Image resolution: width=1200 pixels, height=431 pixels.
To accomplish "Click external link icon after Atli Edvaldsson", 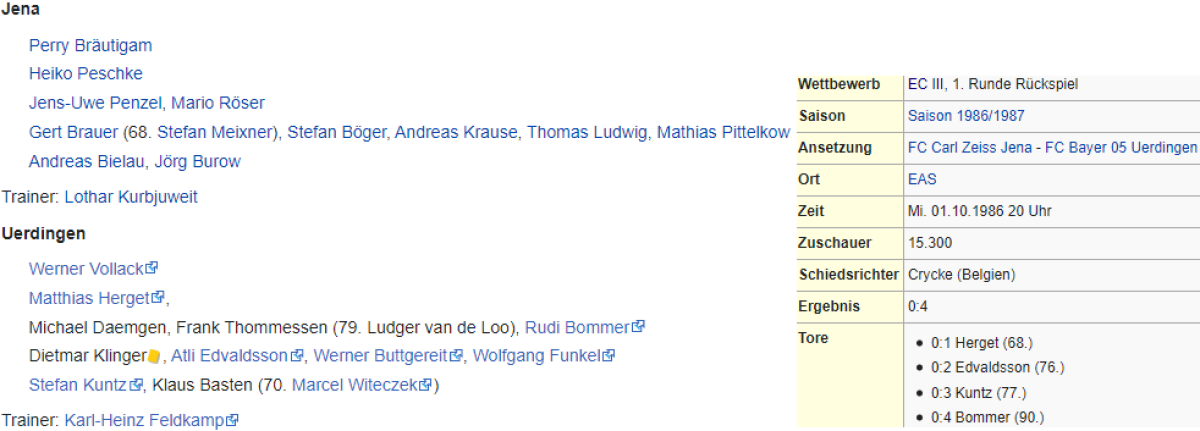I will pyautogui.click(x=297, y=355).
